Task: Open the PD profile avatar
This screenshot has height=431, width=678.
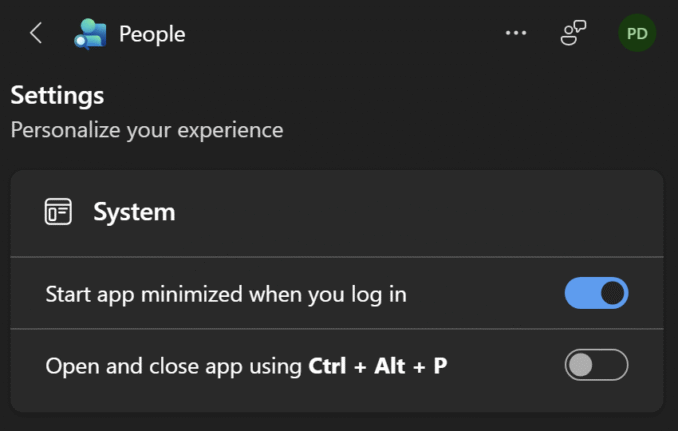Action: [637, 33]
